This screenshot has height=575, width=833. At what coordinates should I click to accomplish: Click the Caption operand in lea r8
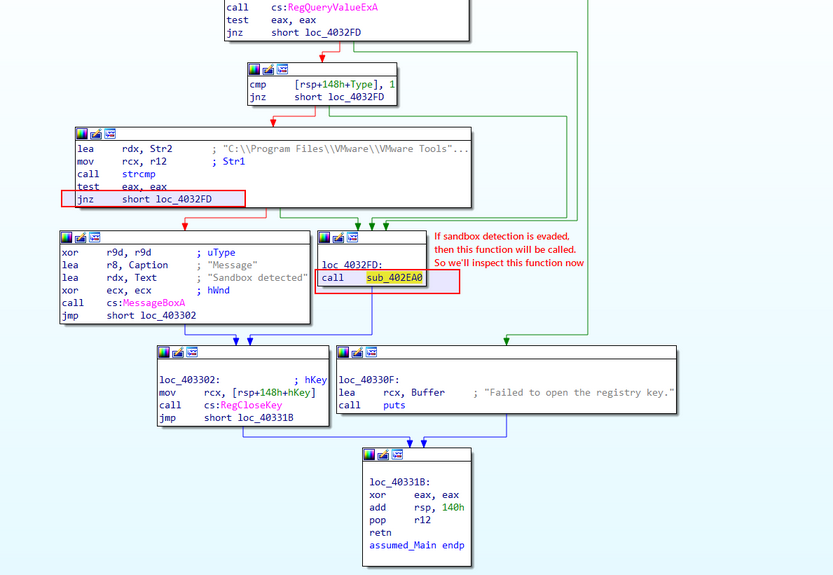click(x=148, y=265)
